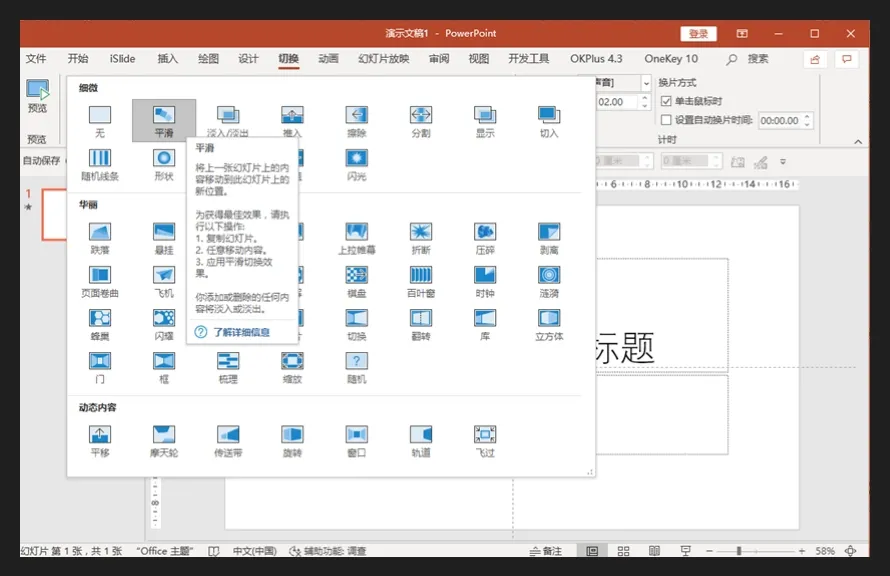Apply the 缩放 (Zoom) transition
The height and width of the screenshot is (576, 890).
click(292, 367)
